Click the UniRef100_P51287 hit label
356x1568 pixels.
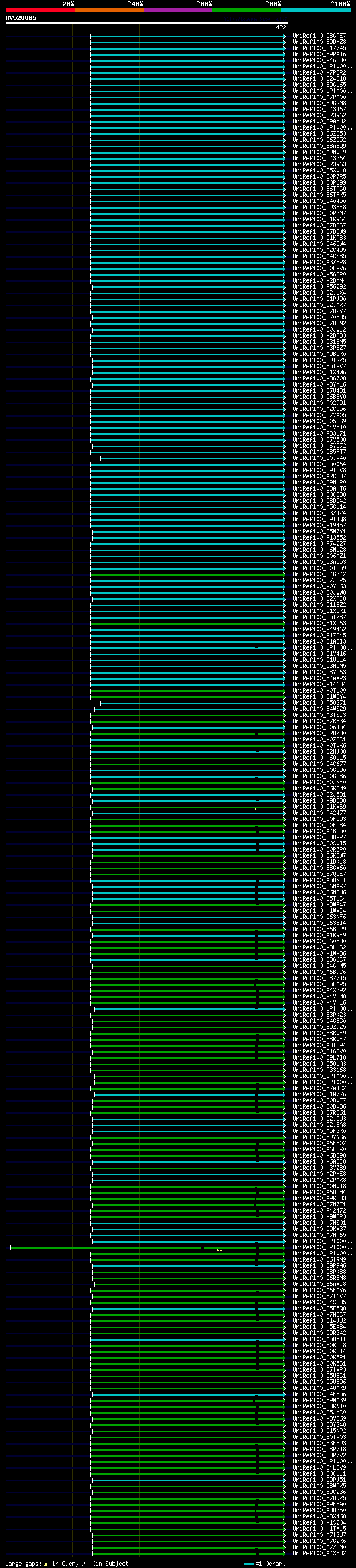point(319,617)
